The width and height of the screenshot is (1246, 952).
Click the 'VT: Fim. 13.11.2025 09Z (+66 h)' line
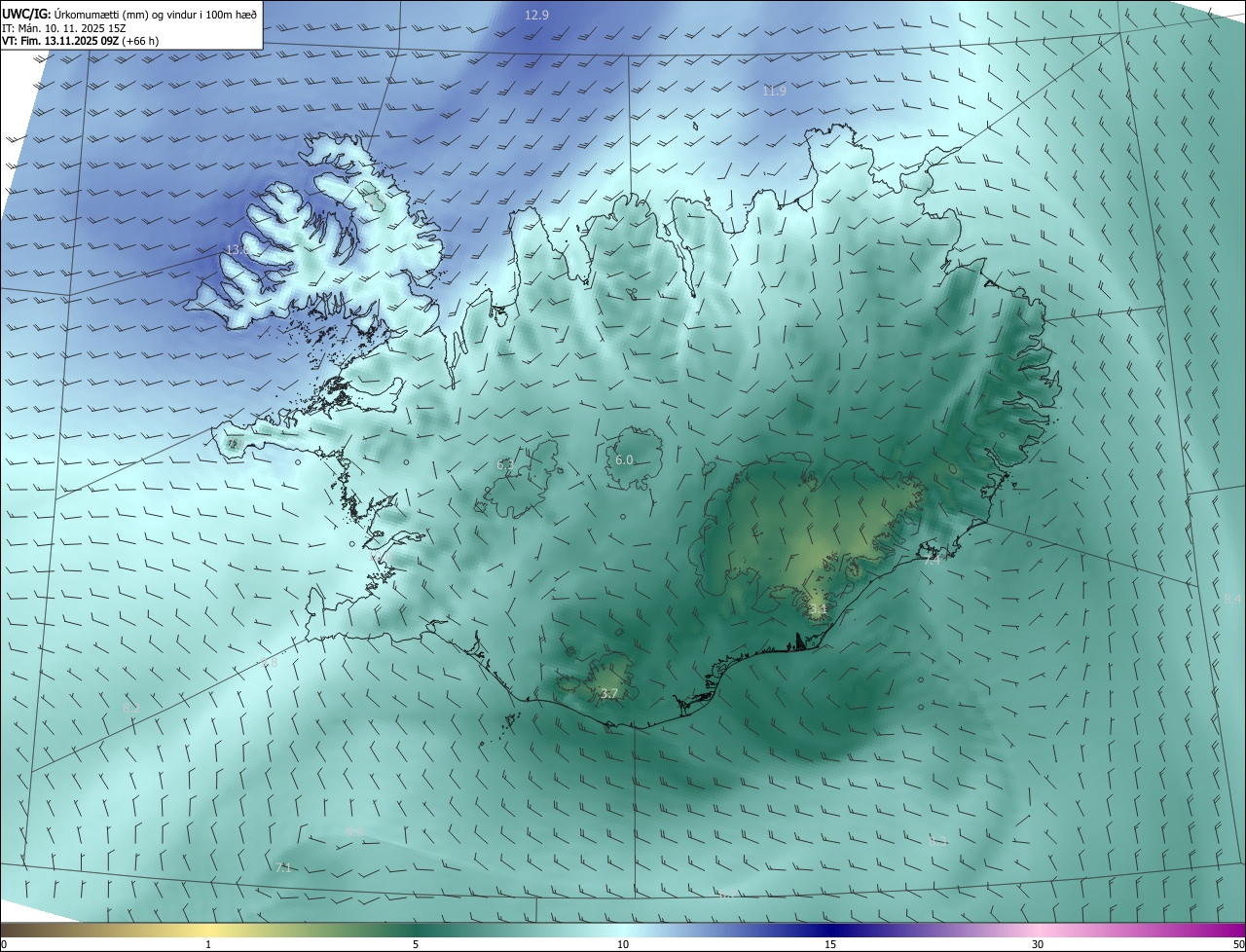click(x=80, y=41)
